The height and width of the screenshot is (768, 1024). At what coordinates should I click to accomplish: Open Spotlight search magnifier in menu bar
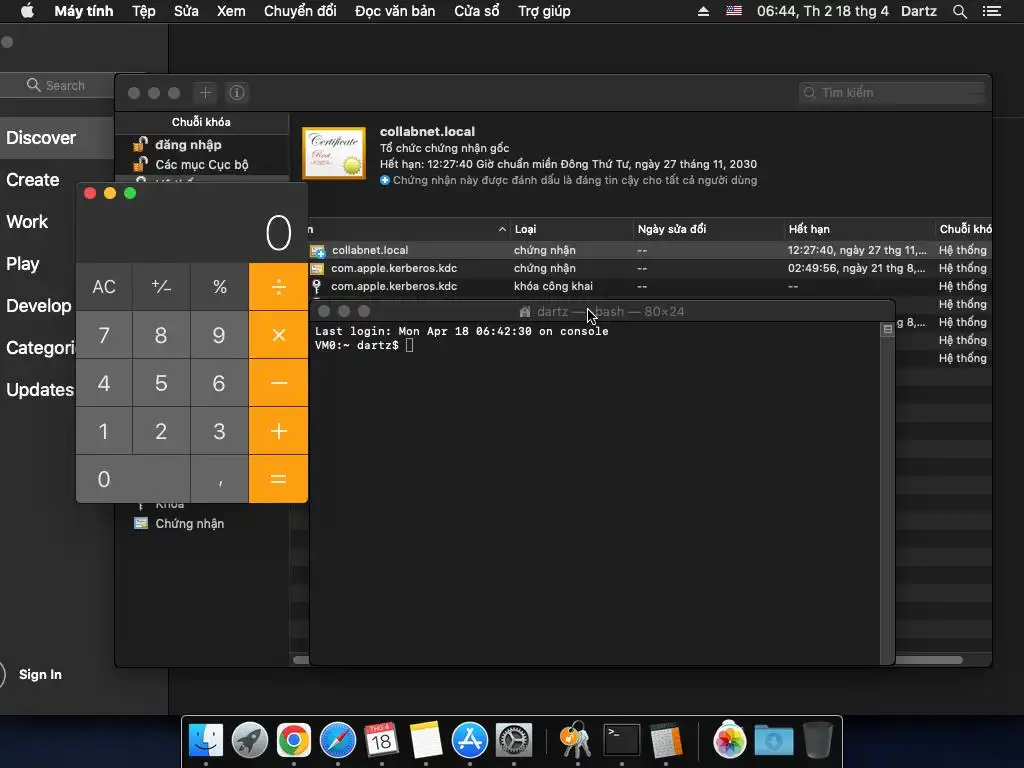[959, 11]
